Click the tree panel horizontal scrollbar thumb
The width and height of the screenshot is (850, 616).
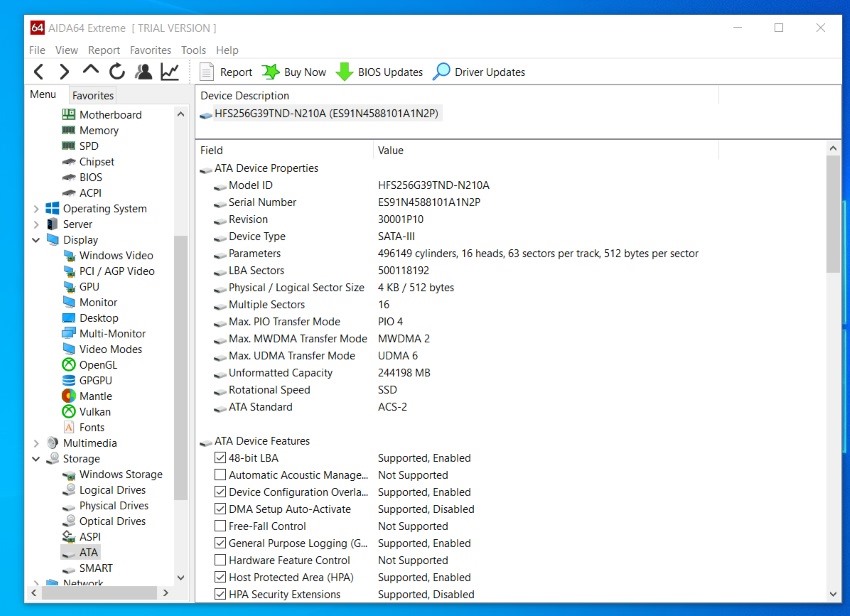pyautogui.click(x=99, y=593)
